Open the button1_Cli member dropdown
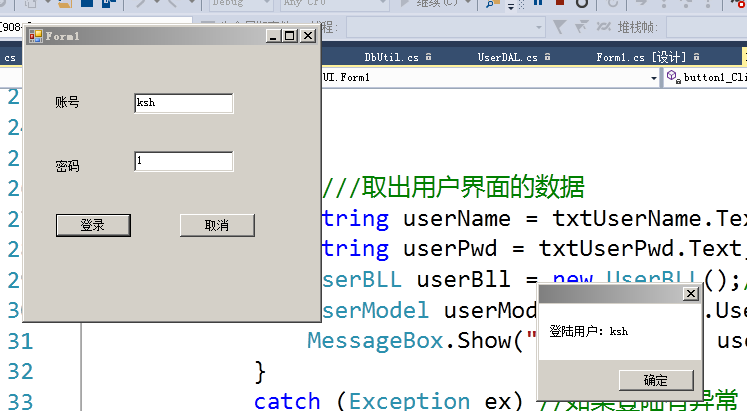The image size is (747, 411). click(x=705, y=77)
